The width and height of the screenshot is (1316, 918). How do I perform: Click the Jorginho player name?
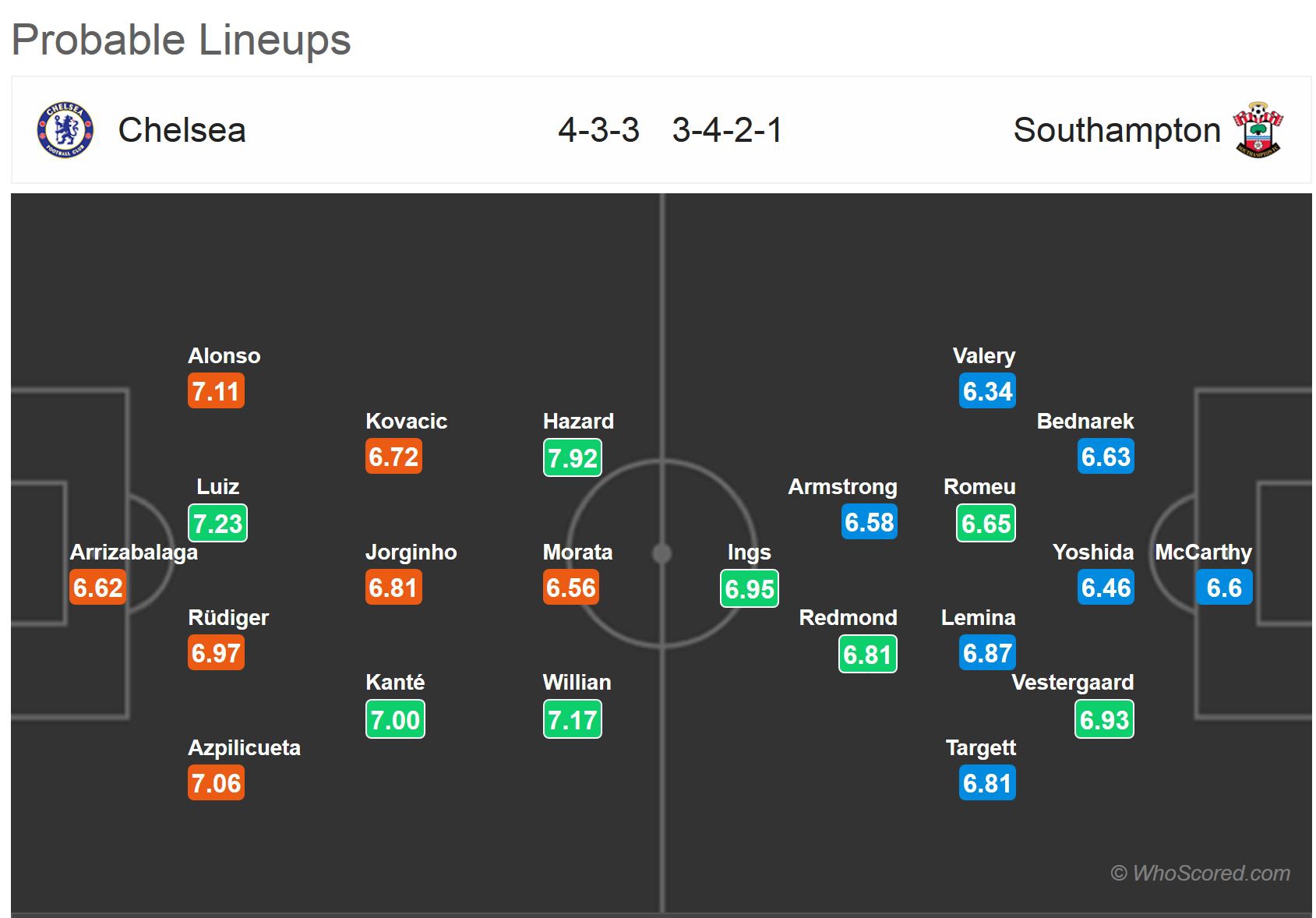tap(411, 553)
